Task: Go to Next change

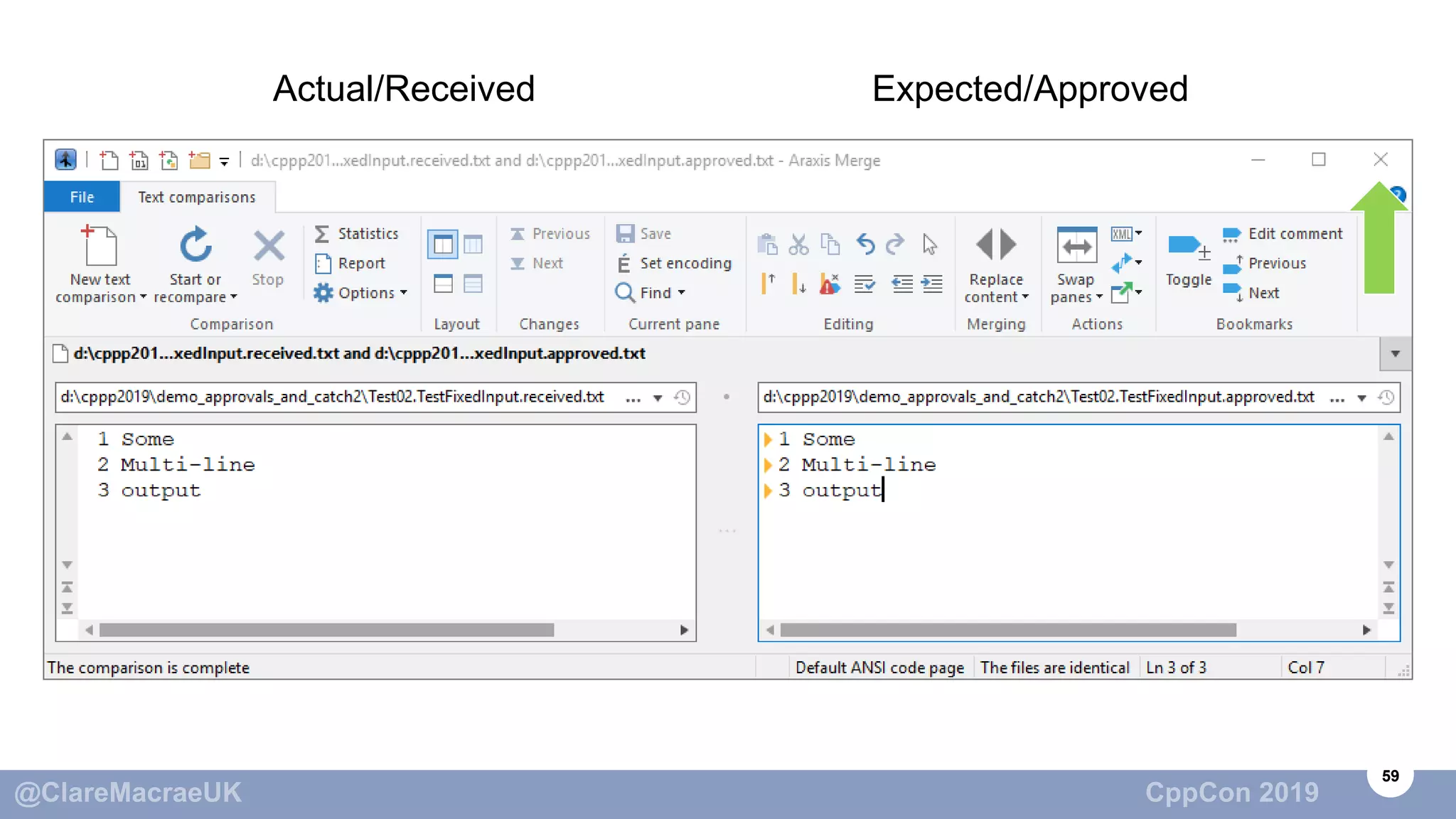Action: point(537,263)
